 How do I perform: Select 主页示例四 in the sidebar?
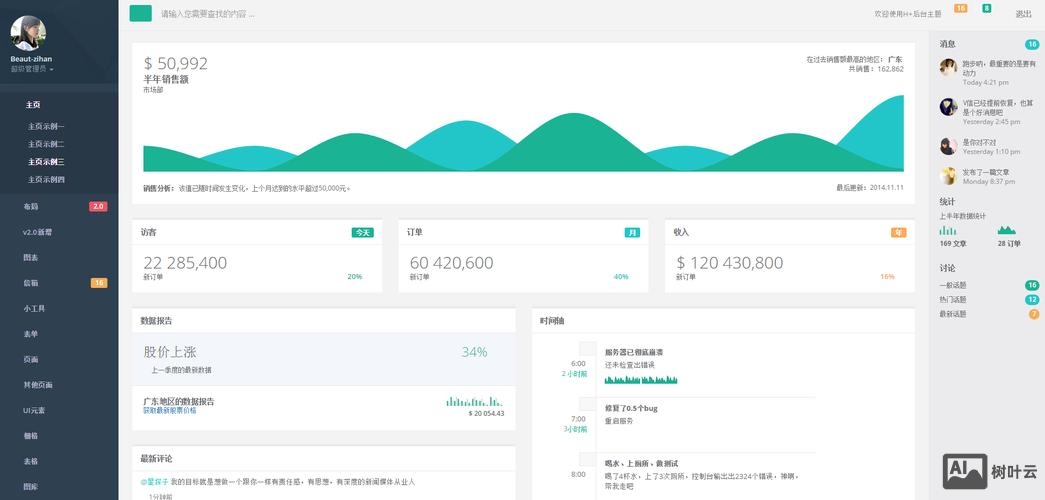46,179
